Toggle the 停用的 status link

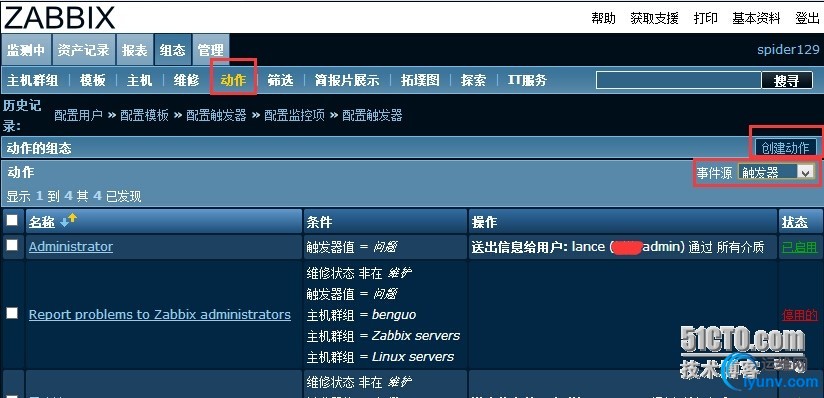coord(800,315)
